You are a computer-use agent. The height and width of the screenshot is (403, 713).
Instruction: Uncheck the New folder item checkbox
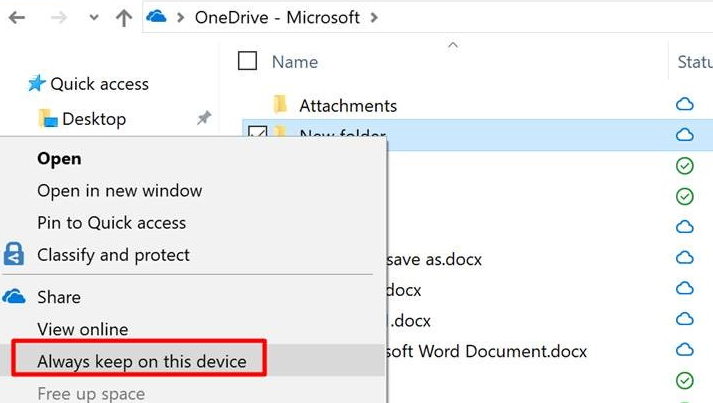point(257,131)
